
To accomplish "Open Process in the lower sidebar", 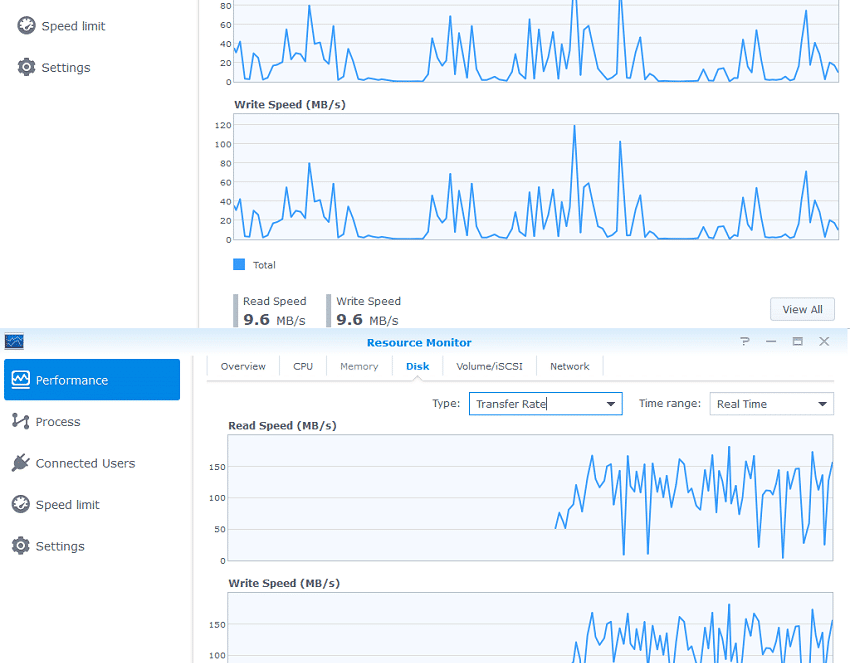I will click(x=46, y=421).
